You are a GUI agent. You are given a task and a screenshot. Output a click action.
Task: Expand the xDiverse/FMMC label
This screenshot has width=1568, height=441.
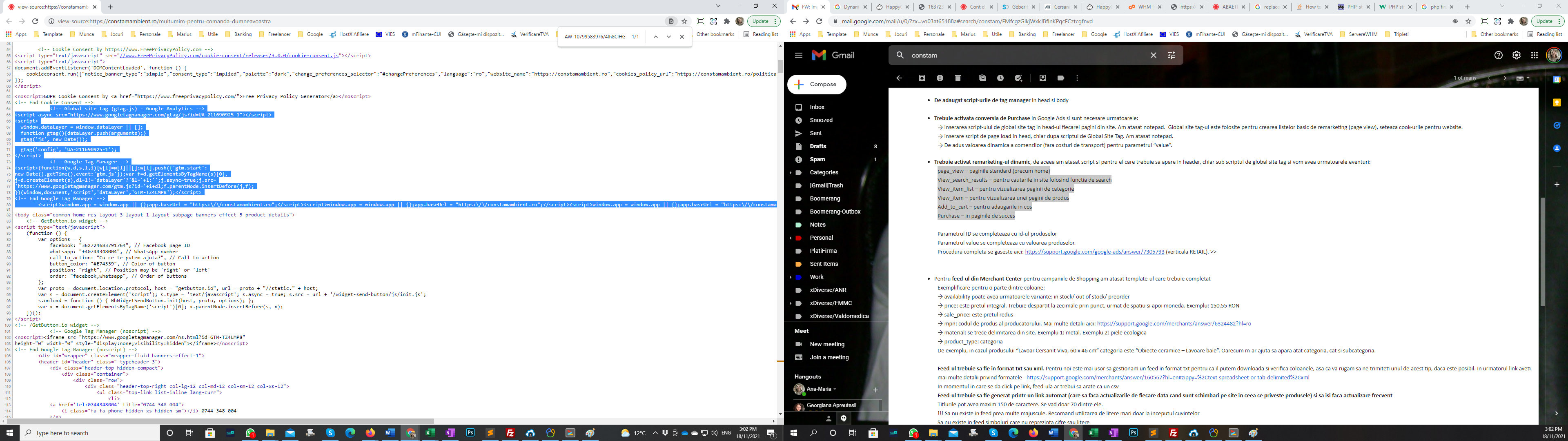(791, 303)
